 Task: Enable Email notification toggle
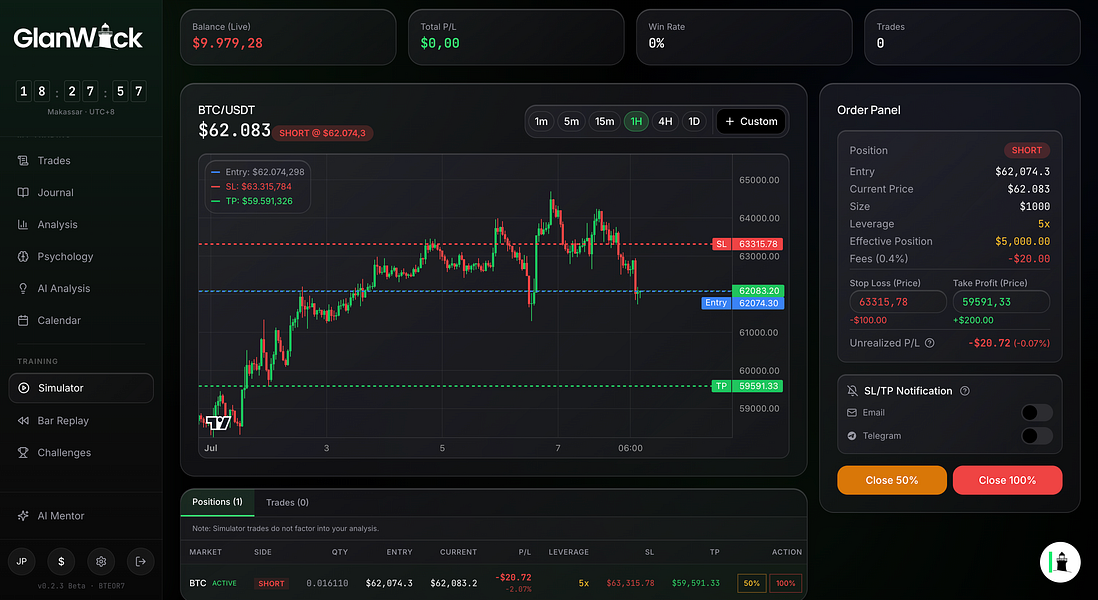pos(1036,412)
